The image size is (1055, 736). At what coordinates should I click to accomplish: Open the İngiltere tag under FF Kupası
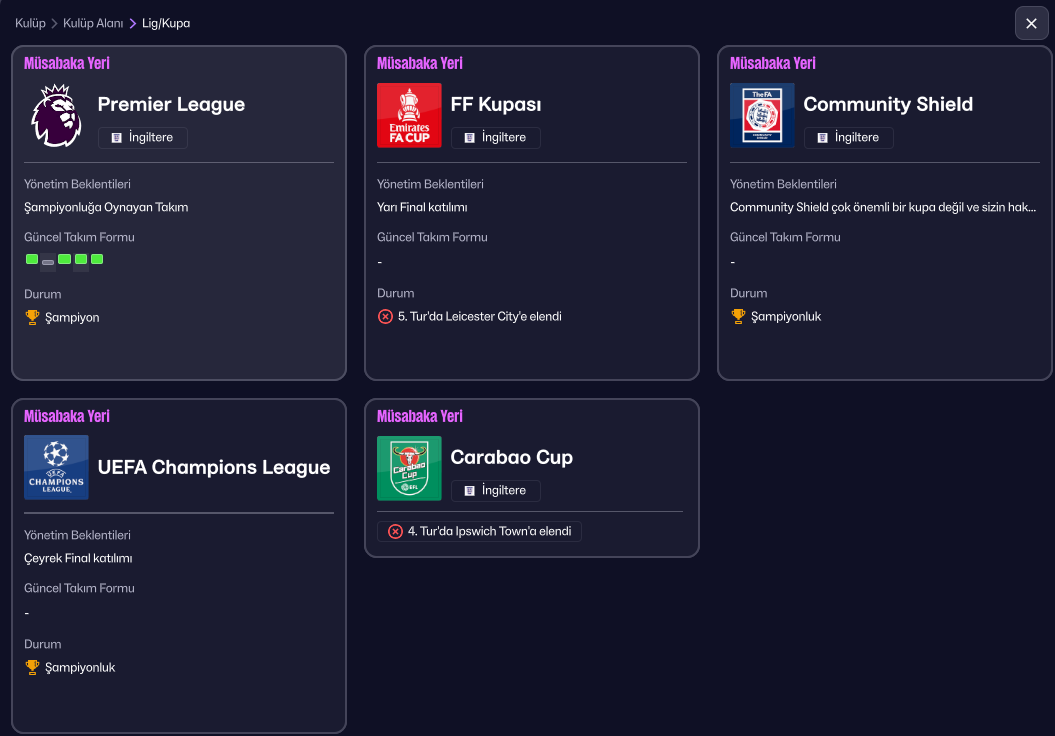pyautogui.click(x=496, y=138)
